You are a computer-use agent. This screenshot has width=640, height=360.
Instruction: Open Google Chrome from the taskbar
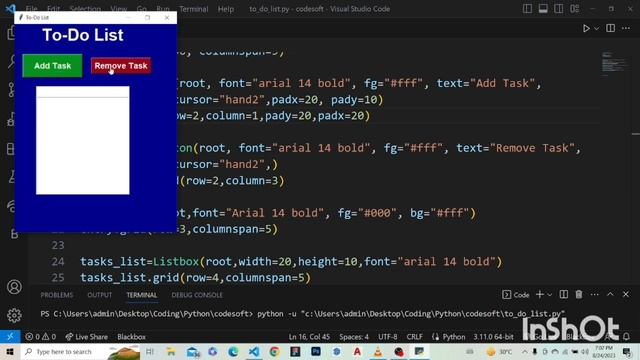[274, 351]
